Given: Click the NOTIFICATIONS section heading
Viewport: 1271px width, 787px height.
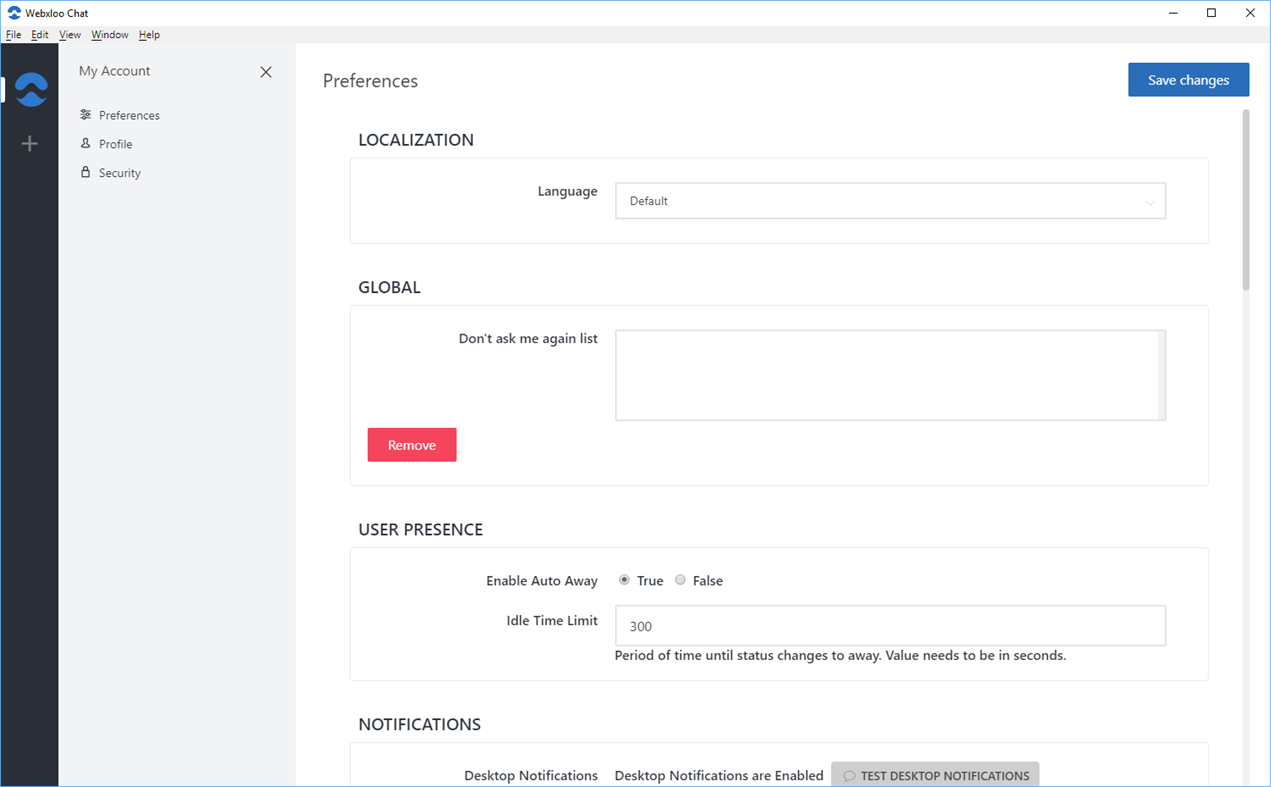Looking at the screenshot, I should [x=419, y=725].
